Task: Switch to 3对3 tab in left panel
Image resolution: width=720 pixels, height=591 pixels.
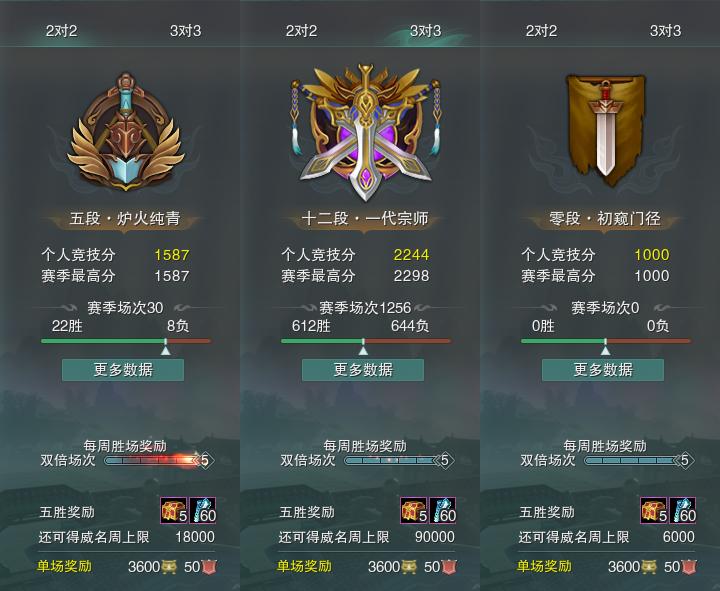Action: [186, 31]
